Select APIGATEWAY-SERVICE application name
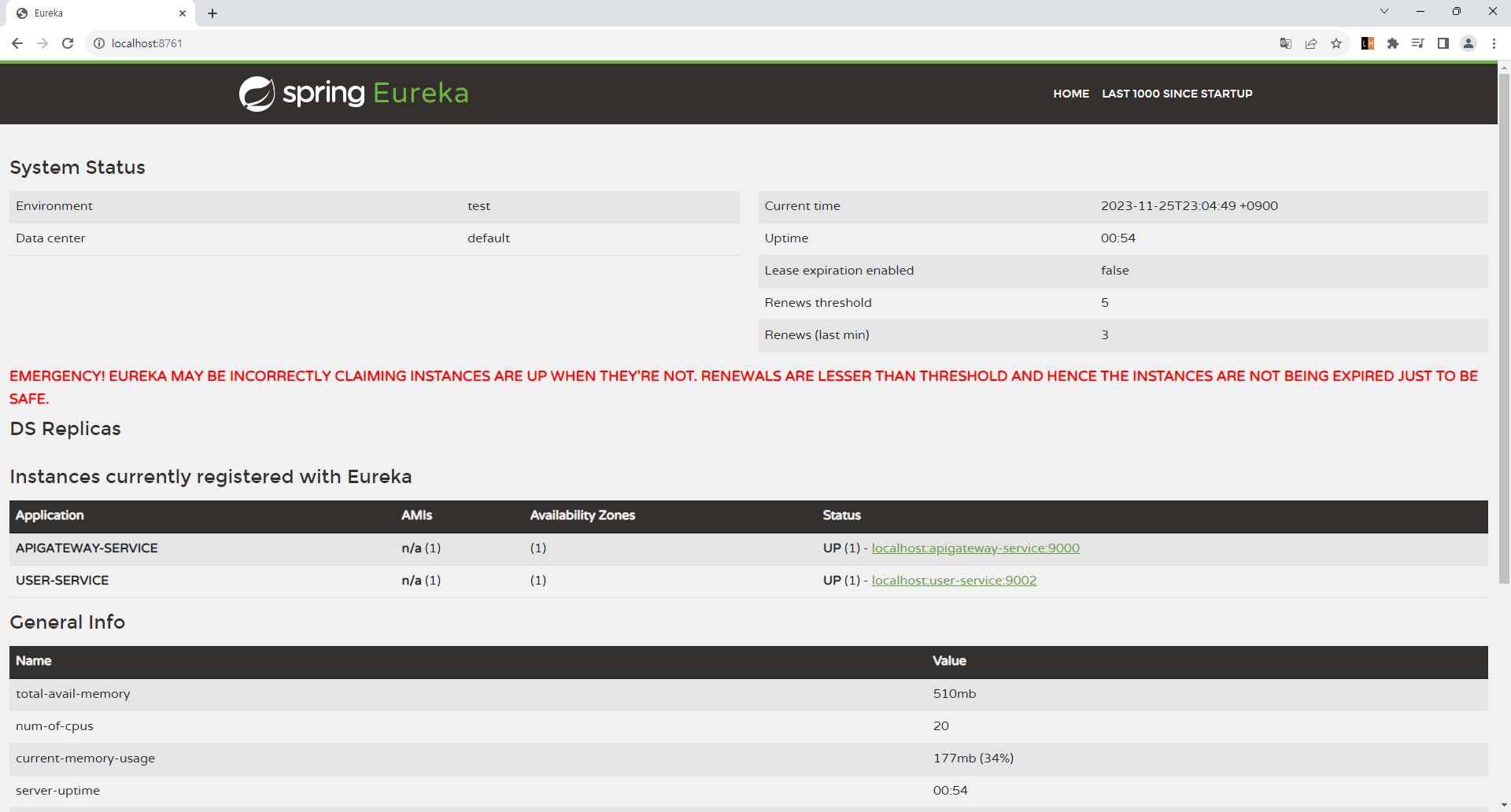1511x812 pixels. (87, 548)
